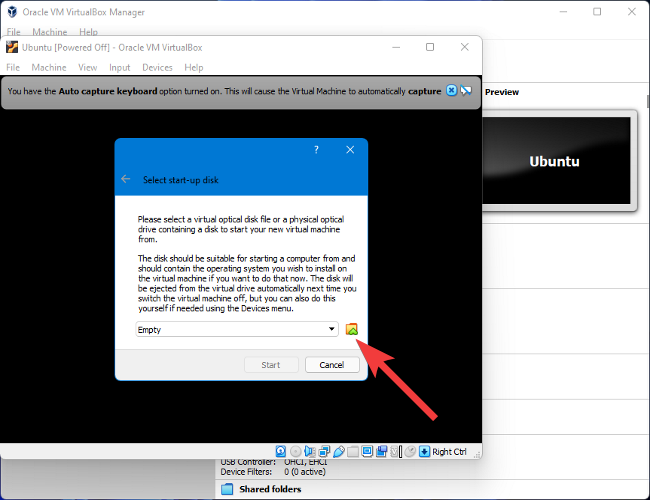Screen dimensions: 650x500
Task: Click the VirtualBox Manager title bar logo
Action: tap(12, 12)
